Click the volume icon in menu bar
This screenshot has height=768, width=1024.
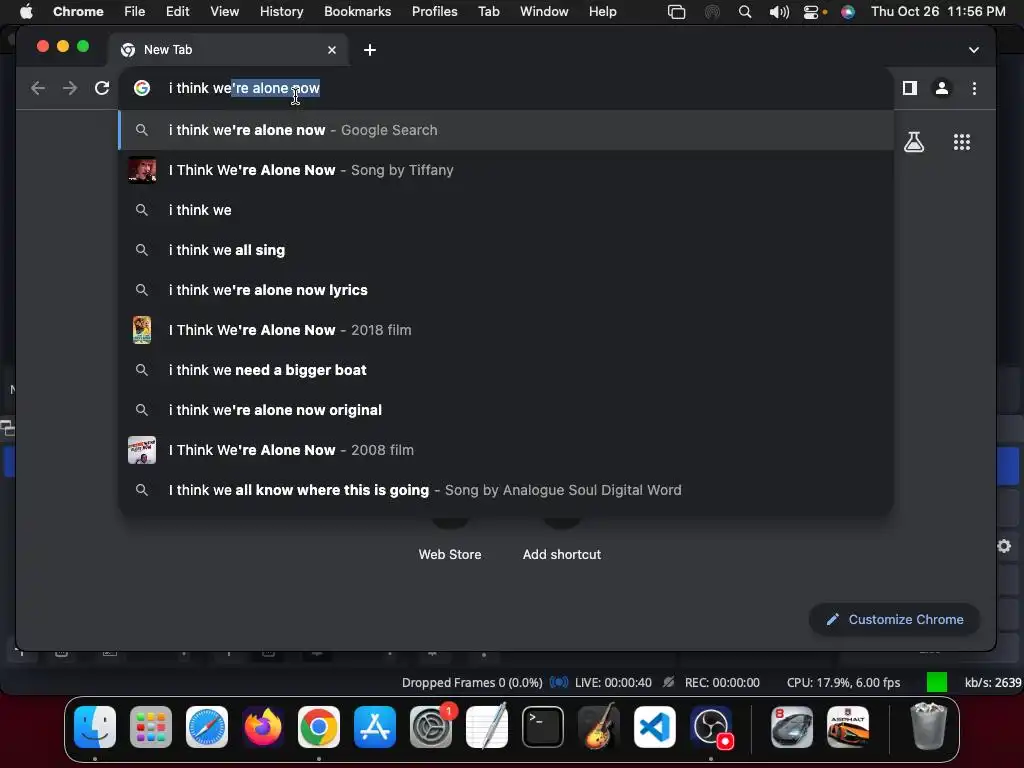click(x=779, y=12)
